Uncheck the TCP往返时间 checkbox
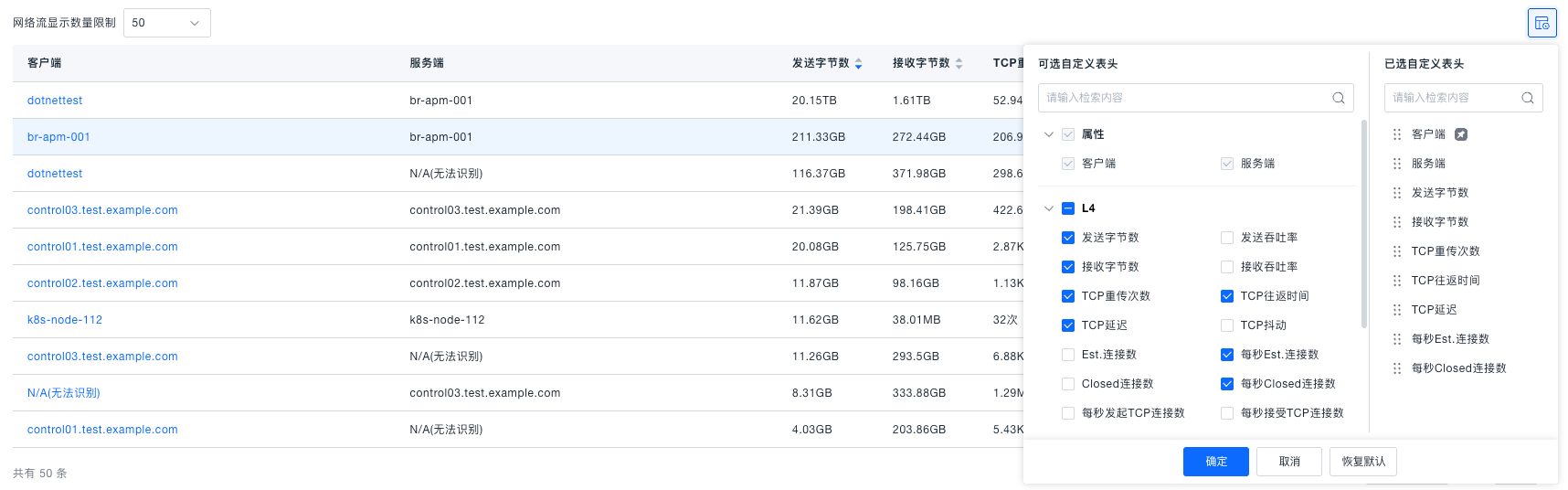The width and height of the screenshot is (1568, 490). [x=1227, y=296]
